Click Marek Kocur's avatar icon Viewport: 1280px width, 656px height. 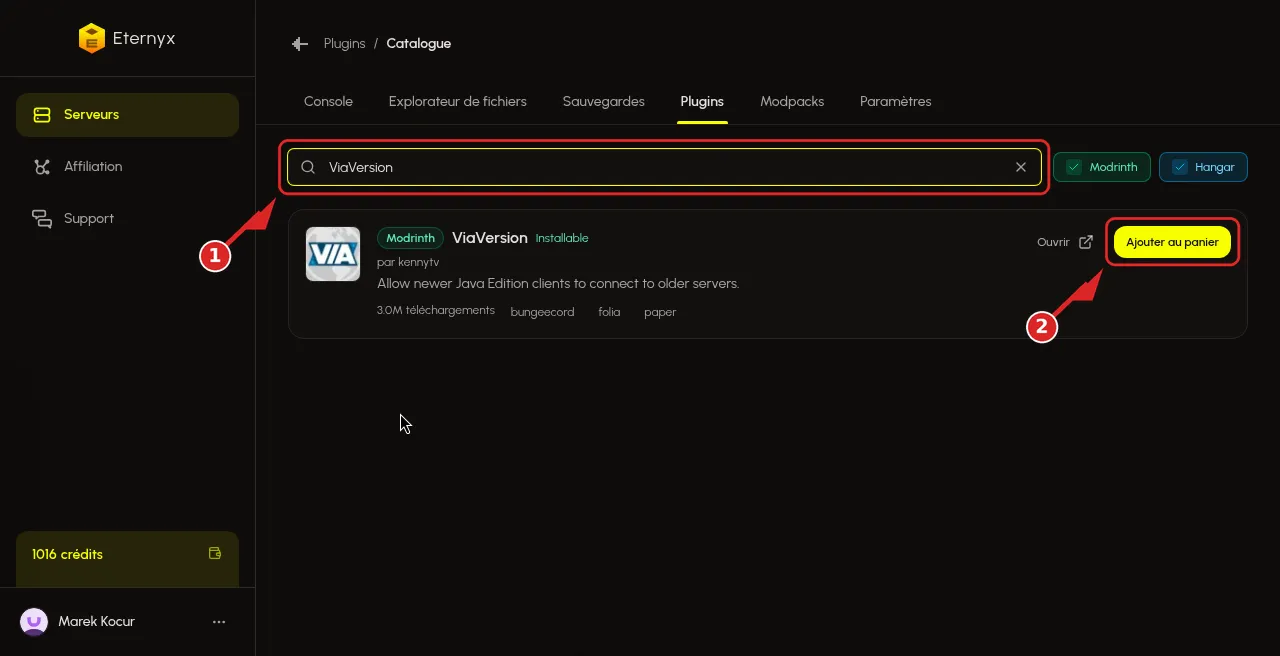34,622
